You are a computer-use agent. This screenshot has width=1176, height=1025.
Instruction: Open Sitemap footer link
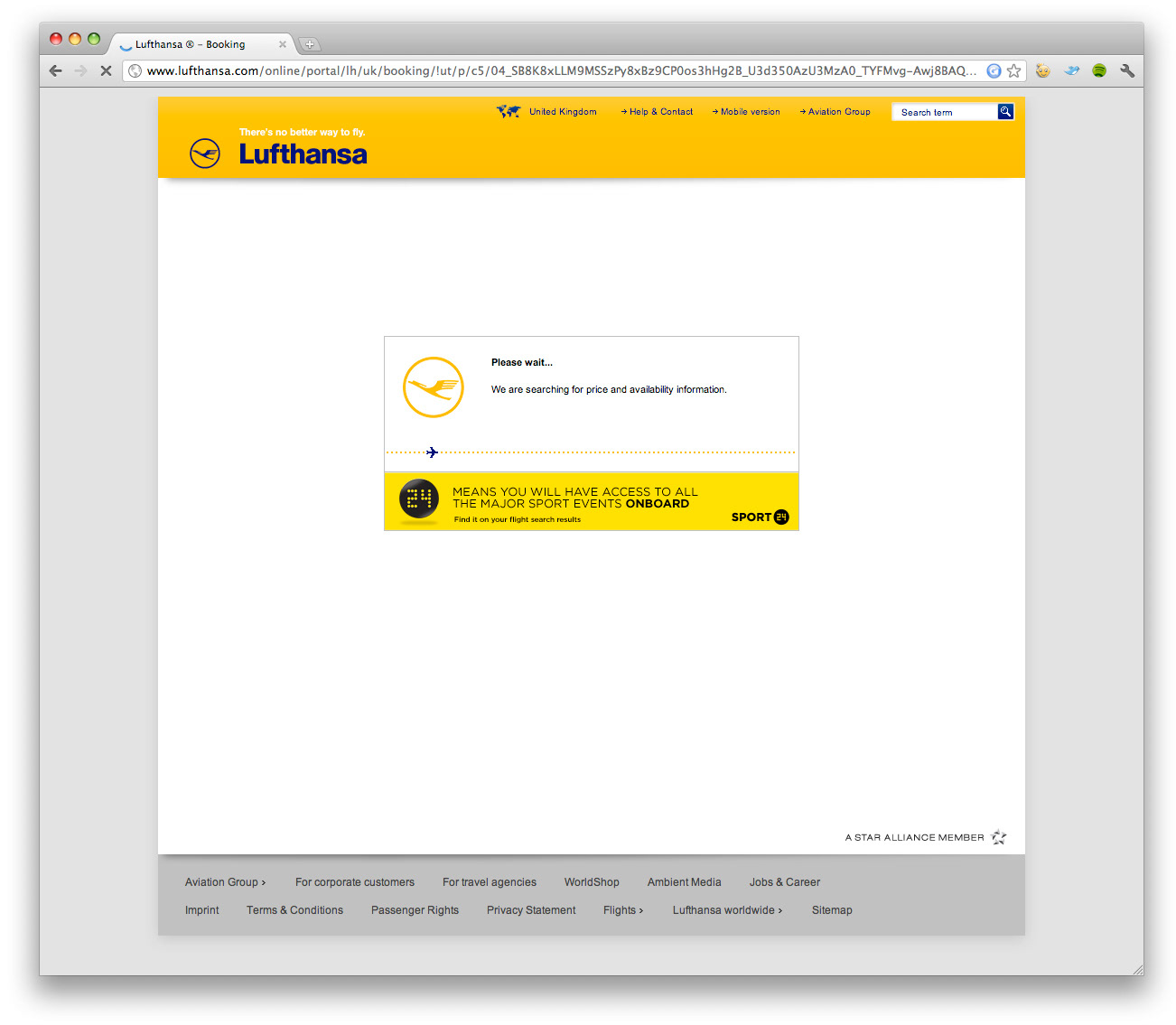tap(832, 910)
